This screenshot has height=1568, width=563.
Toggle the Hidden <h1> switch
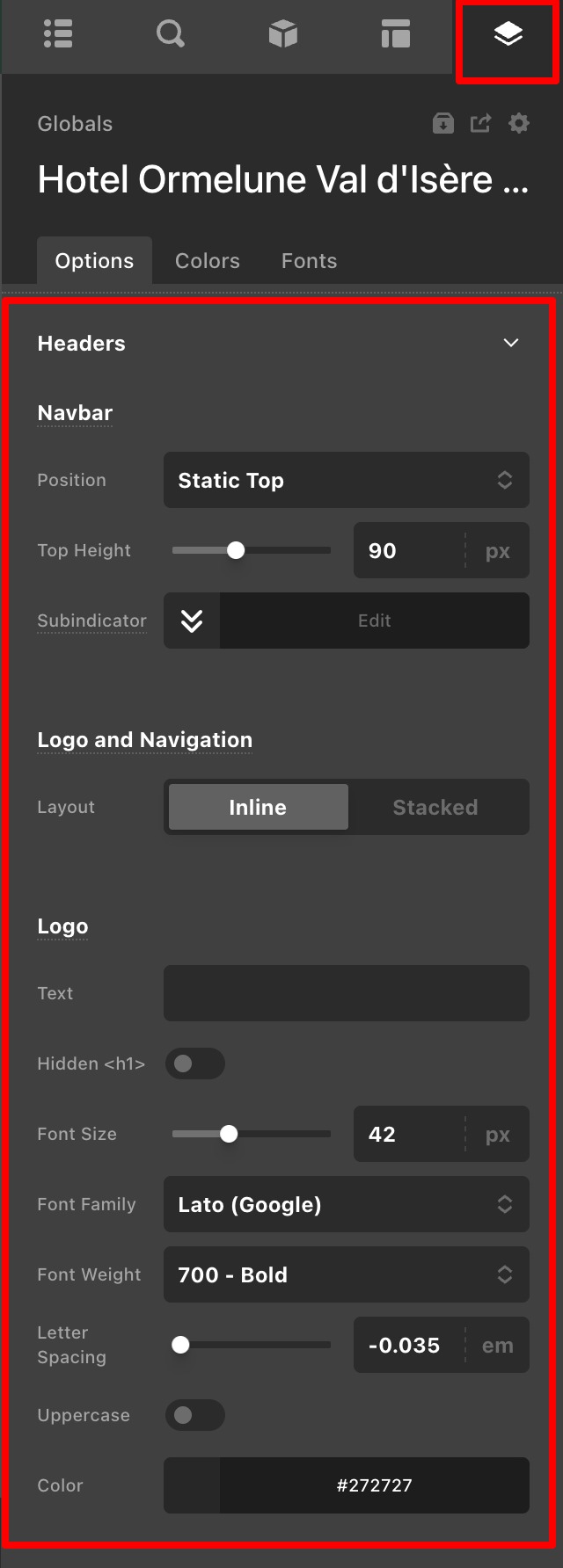tap(195, 1063)
